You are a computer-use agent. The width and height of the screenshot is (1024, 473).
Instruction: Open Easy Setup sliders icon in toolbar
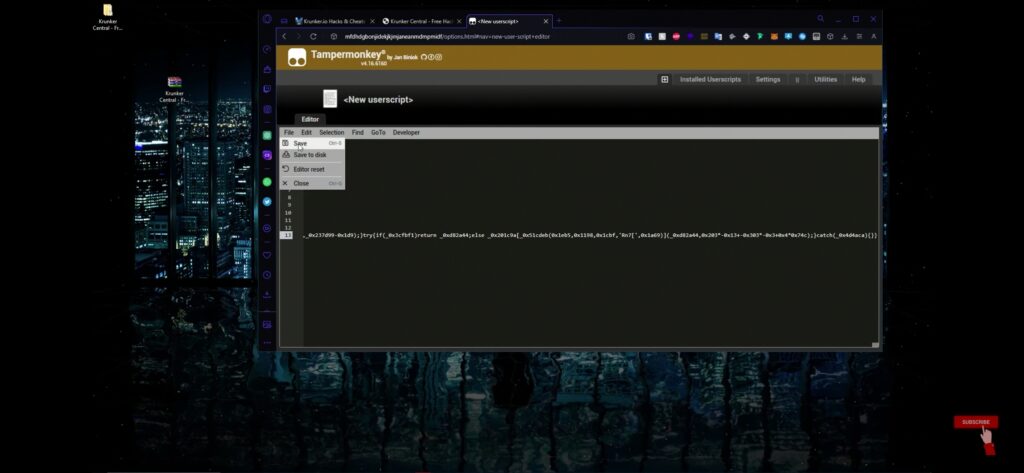tap(859, 37)
